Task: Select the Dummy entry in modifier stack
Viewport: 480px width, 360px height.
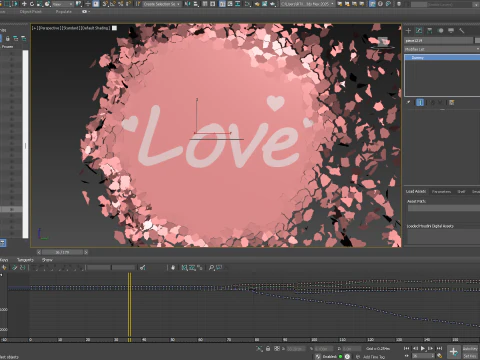Action: (x=442, y=58)
